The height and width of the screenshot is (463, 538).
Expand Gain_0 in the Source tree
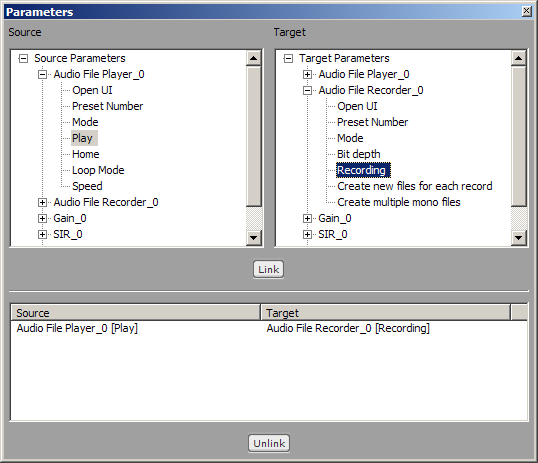point(42,219)
